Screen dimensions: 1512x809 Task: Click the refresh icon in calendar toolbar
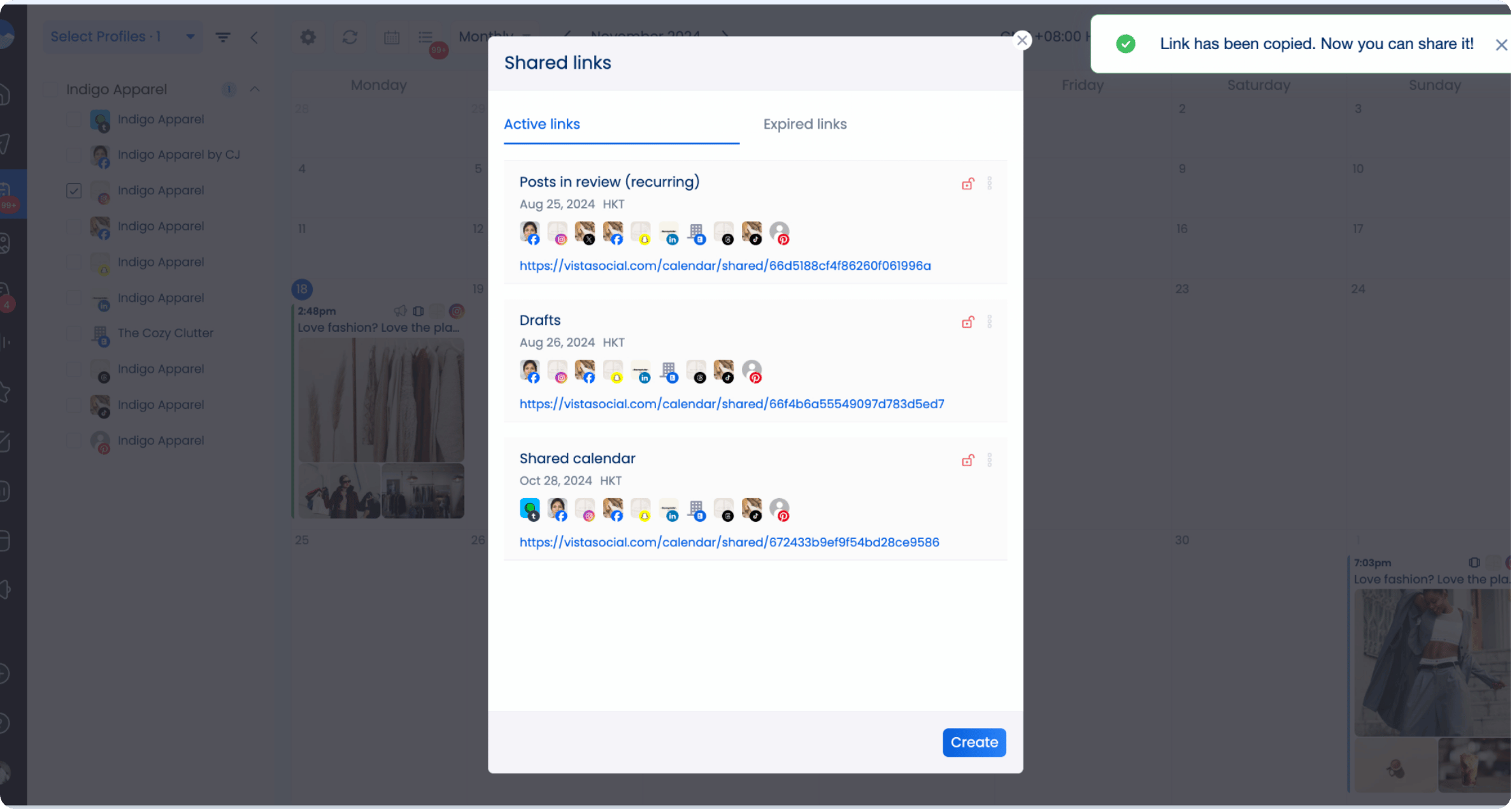[x=350, y=37]
